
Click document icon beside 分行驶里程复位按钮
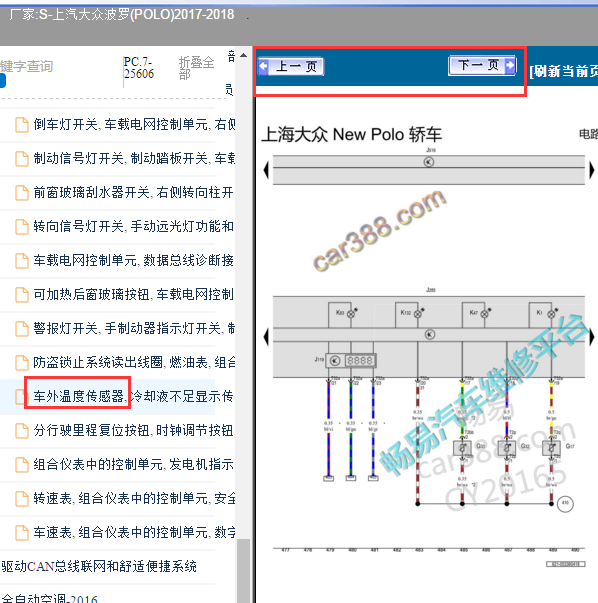pos(22,430)
